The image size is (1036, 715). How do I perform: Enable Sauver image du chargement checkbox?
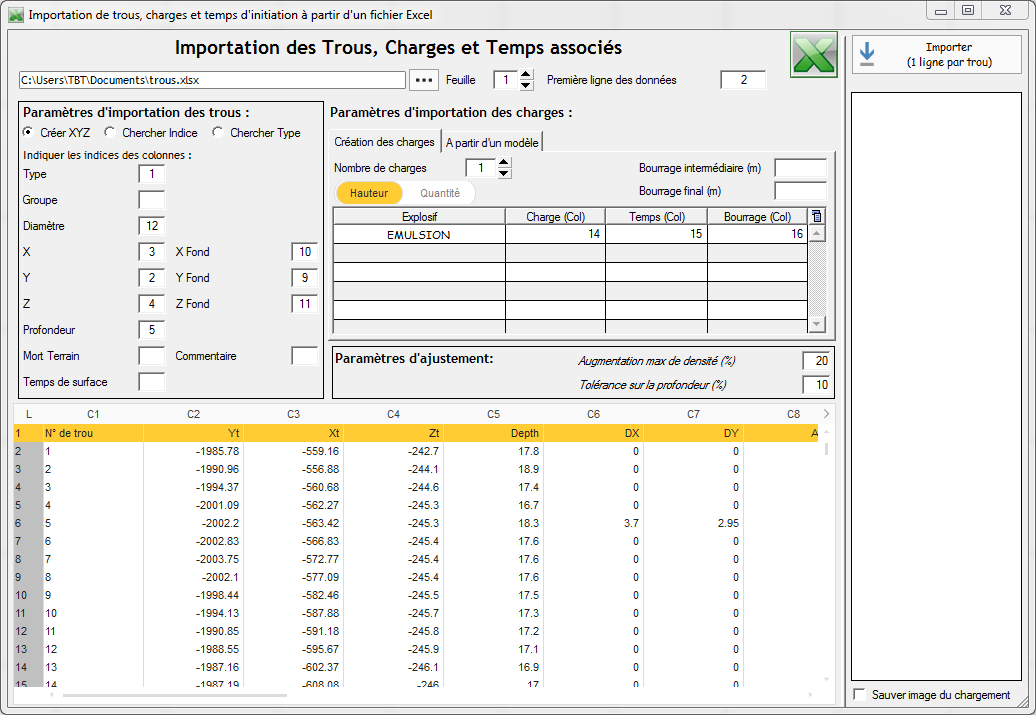(860, 695)
